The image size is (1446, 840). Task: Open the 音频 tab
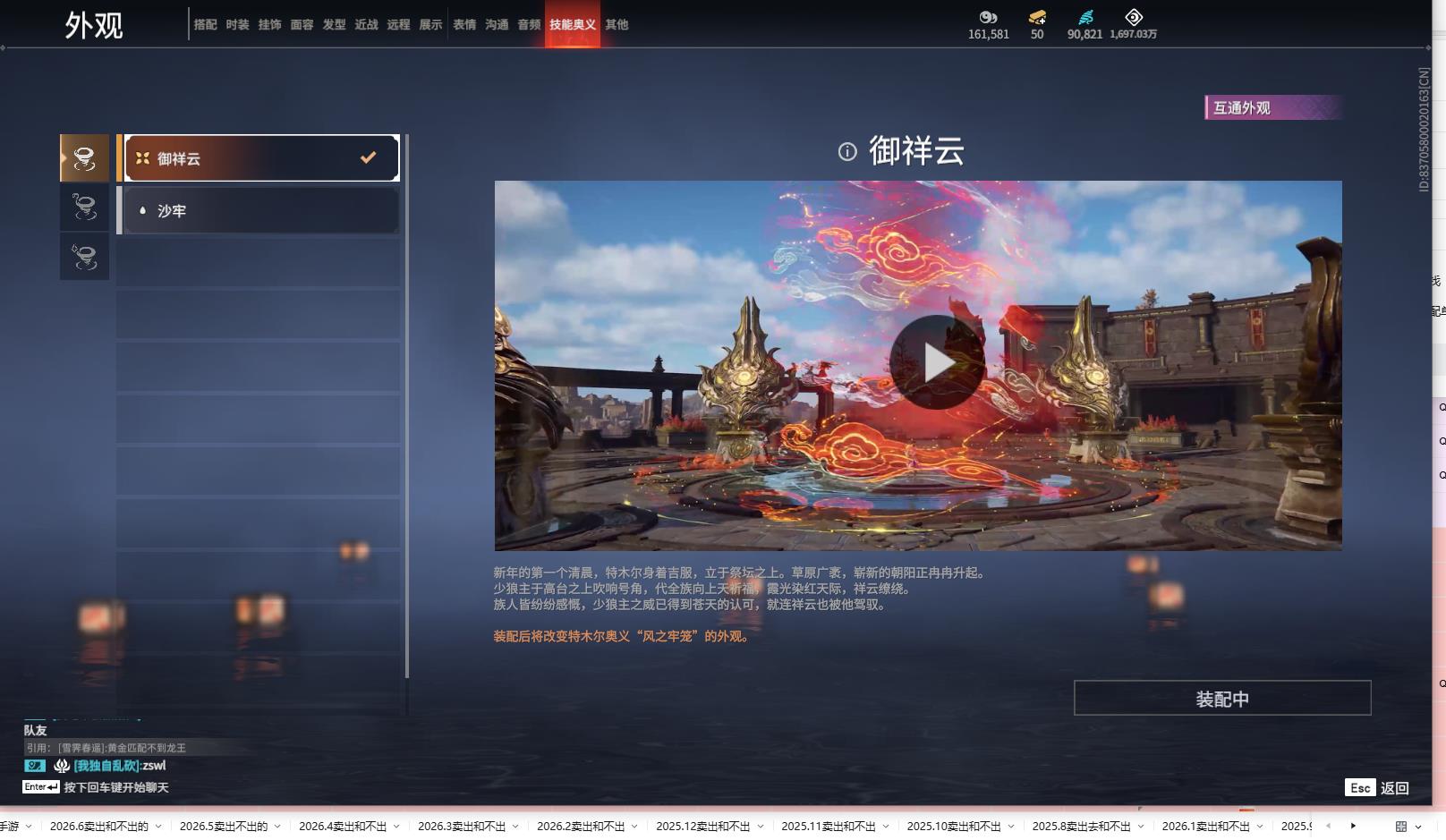click(x=530, y=25)
